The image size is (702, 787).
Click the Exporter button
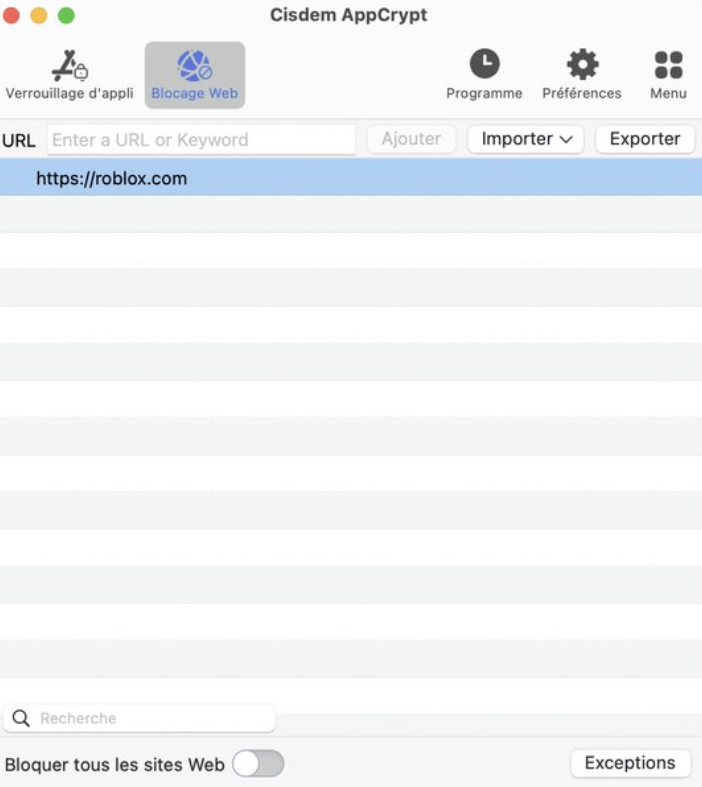point(645,139)
